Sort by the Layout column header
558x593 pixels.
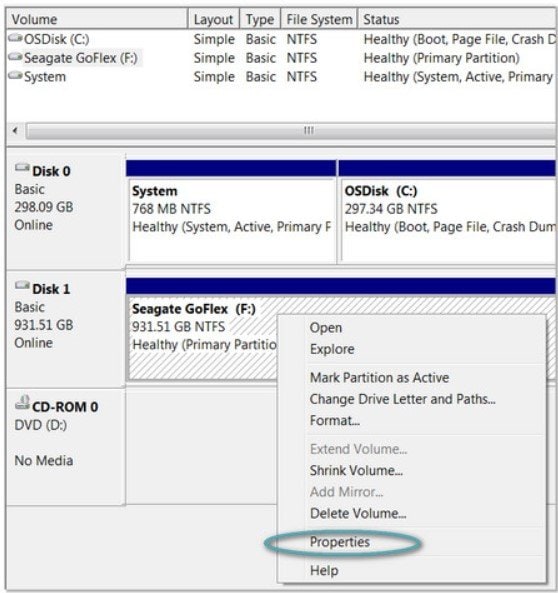tap(214, 19)
